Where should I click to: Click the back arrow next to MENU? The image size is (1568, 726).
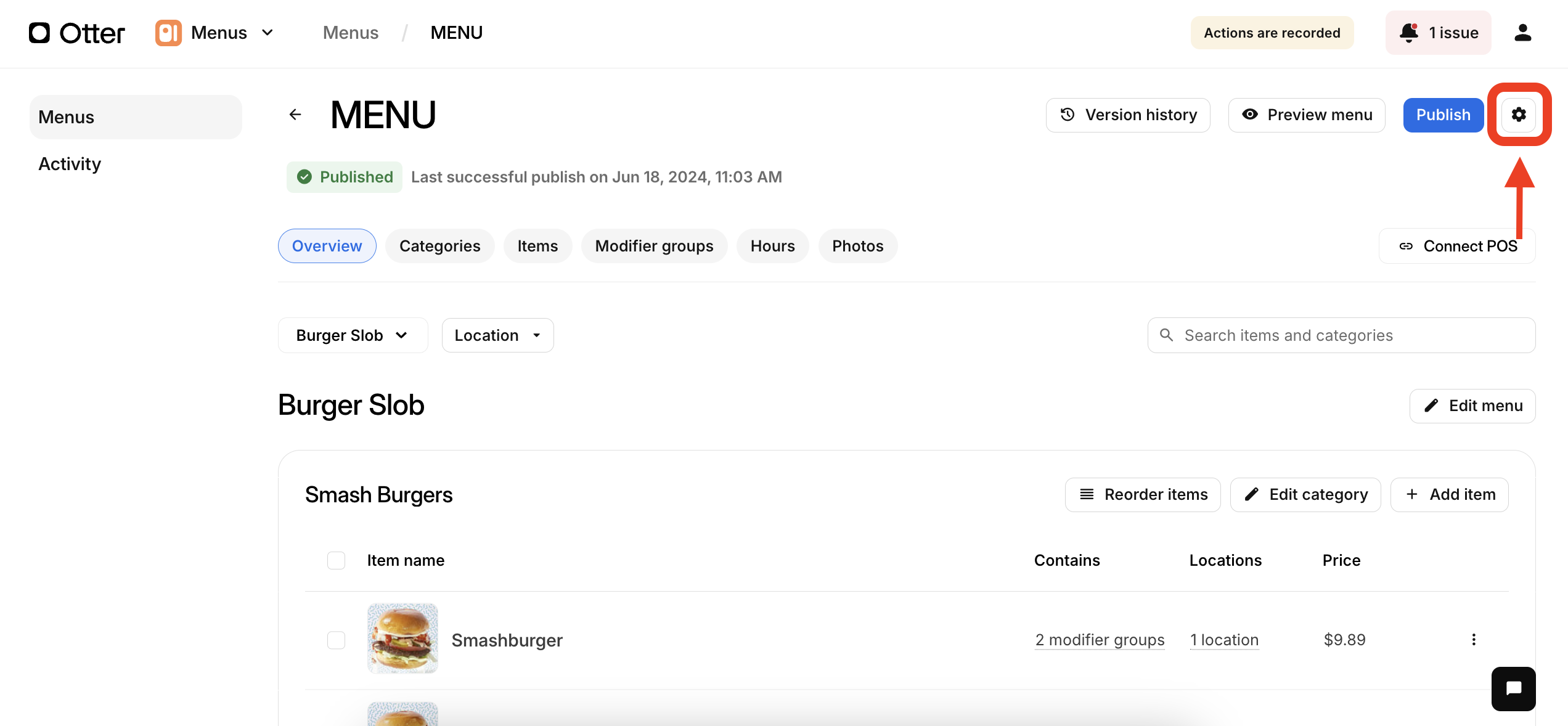coord(295,114)
